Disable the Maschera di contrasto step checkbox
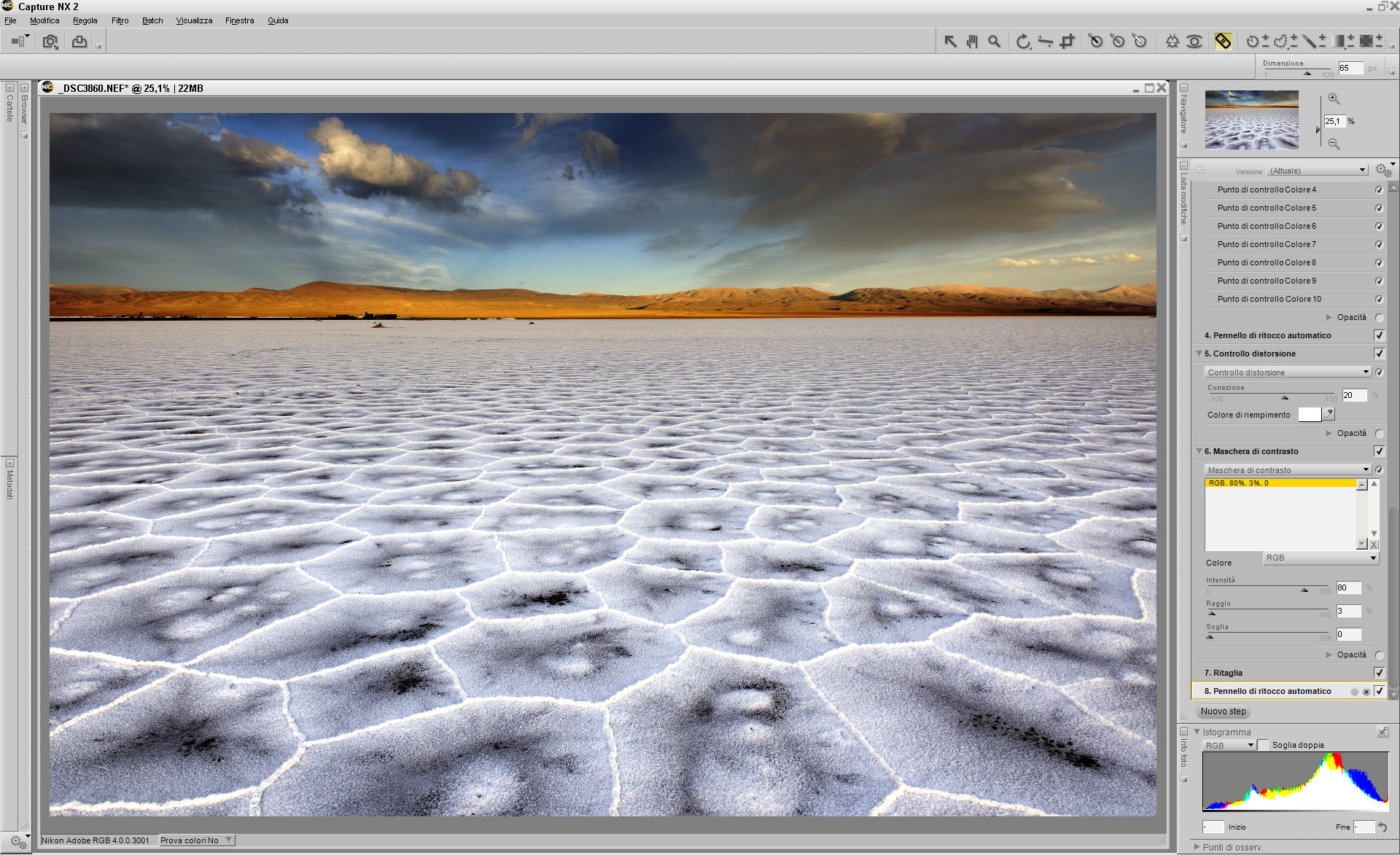 [1379, 451]
